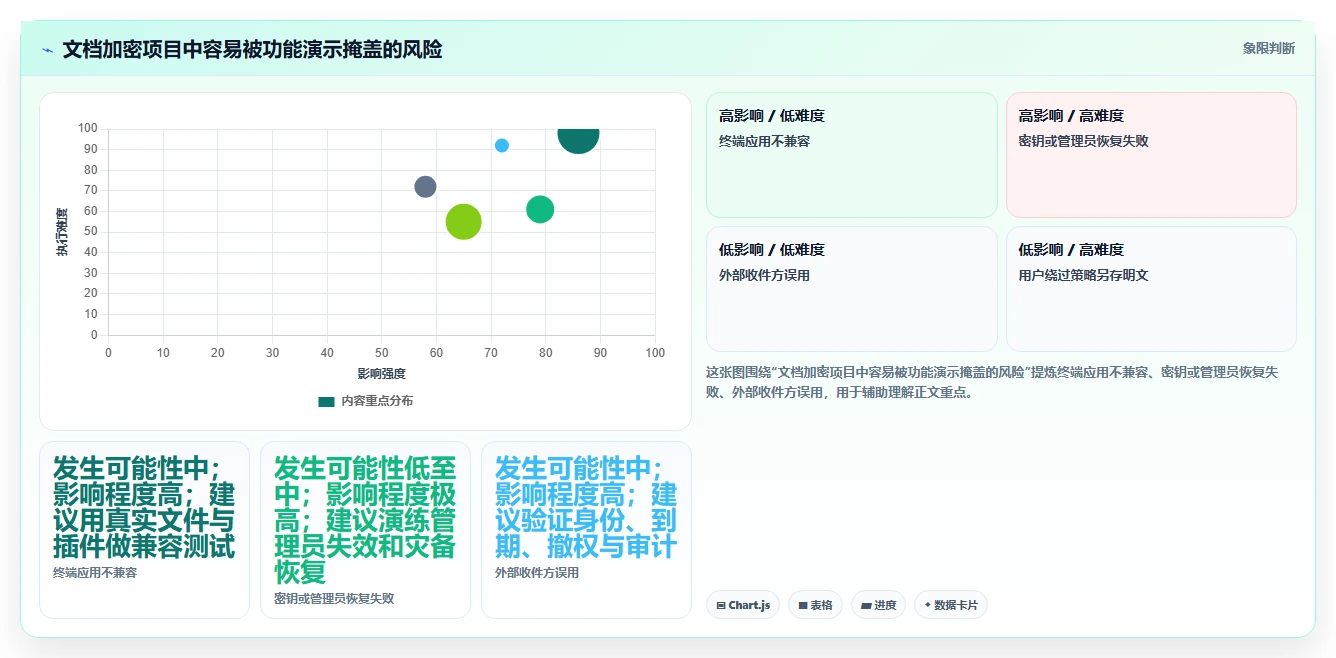This screenshot has height=658, width=1336.
Task: Click the summary paragraph beginning 这张图围绕
Action: coord(992,382)
